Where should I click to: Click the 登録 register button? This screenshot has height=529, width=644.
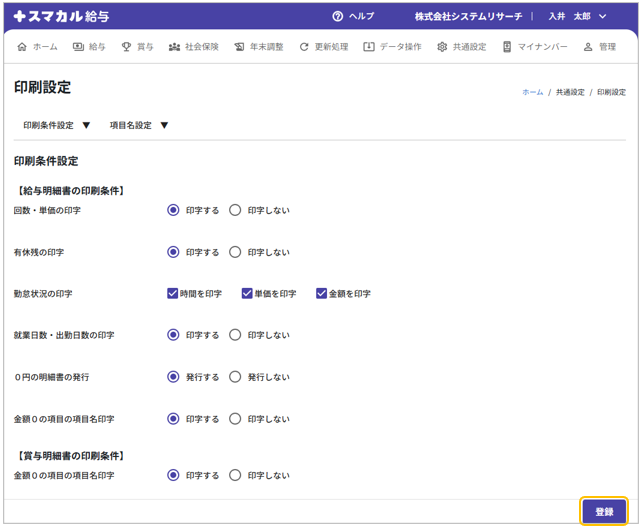click(x=604, y=511)
